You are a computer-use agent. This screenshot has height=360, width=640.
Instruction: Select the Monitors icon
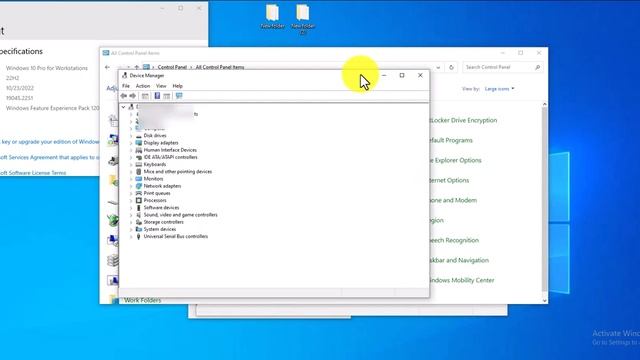[x=138, y=179]
